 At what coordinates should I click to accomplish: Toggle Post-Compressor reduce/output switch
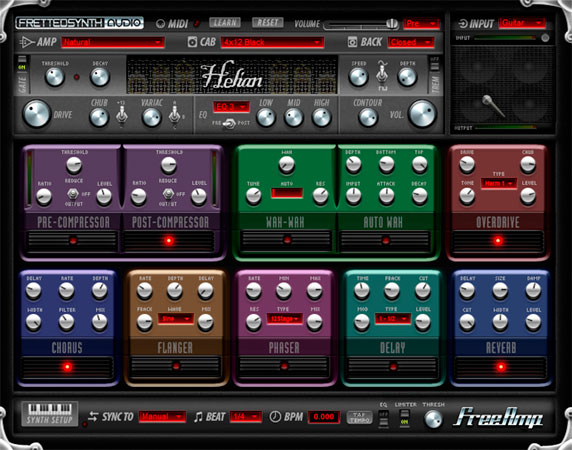click(x=168, y=193)
